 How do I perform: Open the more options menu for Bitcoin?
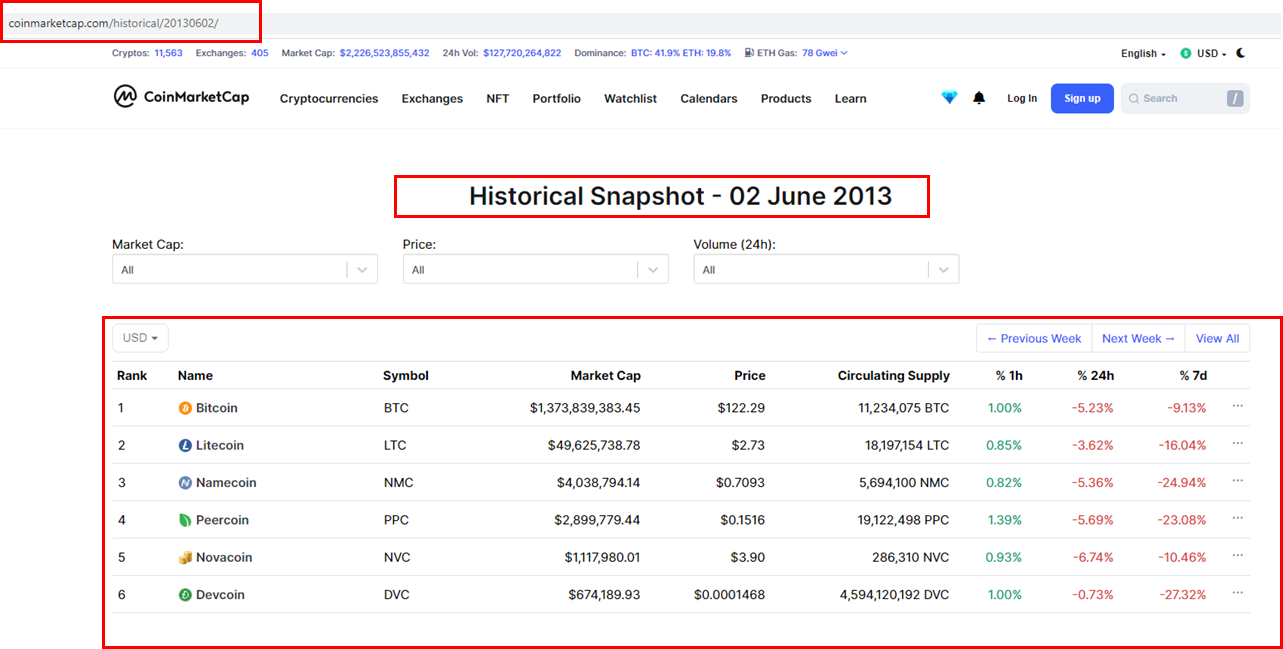click(x=1238, y=406)
